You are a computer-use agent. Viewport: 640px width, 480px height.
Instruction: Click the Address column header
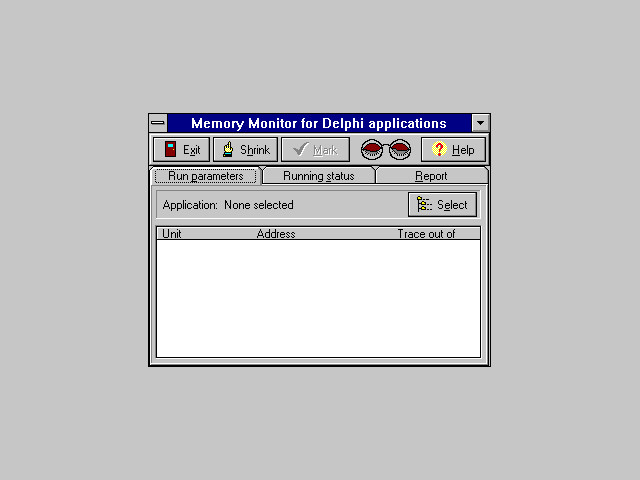point(276,234)
